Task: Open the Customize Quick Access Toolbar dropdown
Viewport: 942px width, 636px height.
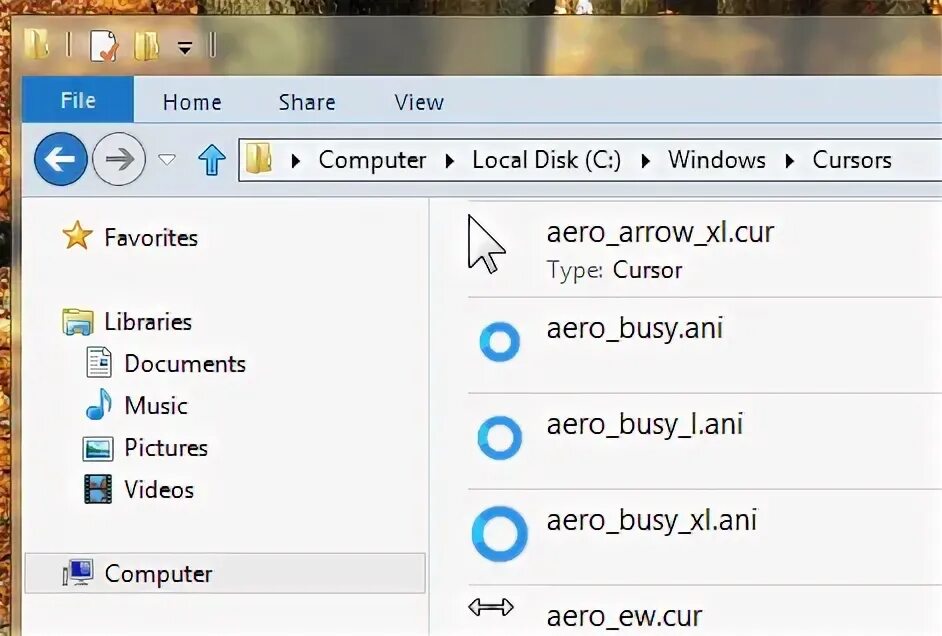Action: pos(185,47)
